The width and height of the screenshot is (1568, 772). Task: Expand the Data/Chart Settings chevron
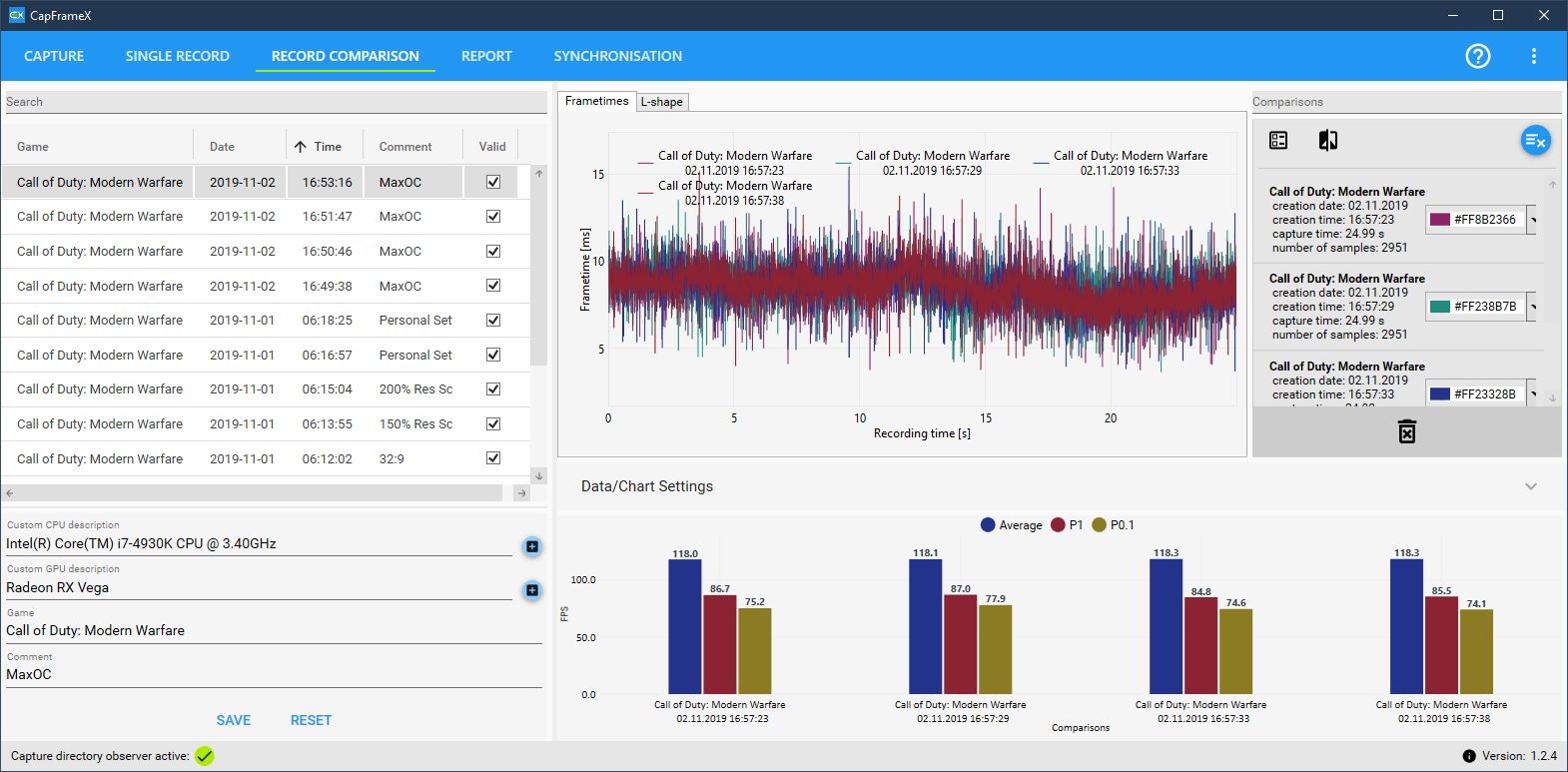click(x=1531, y=486)
